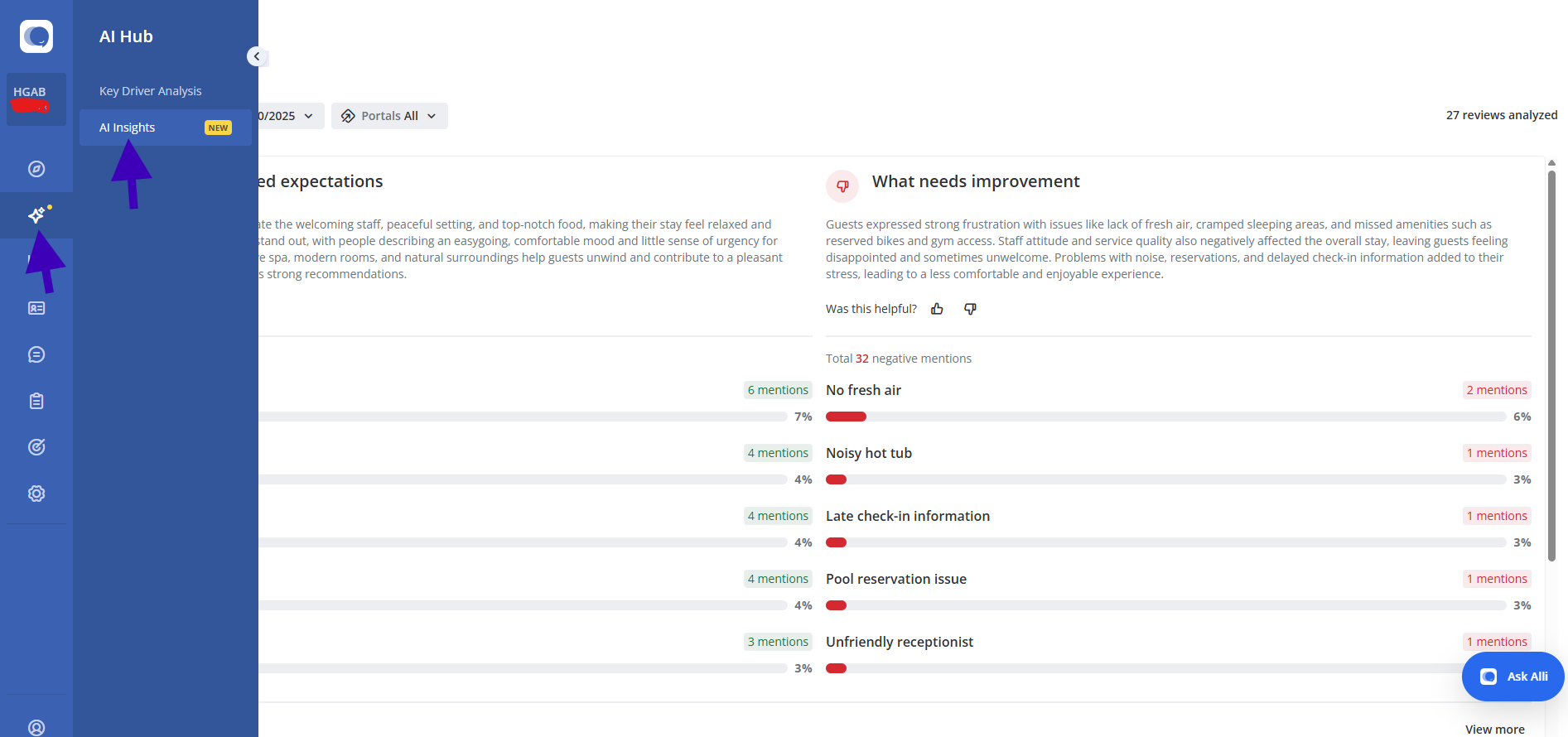
Task: Collapse the AI Hub side panel
Action: pos(257,56)
